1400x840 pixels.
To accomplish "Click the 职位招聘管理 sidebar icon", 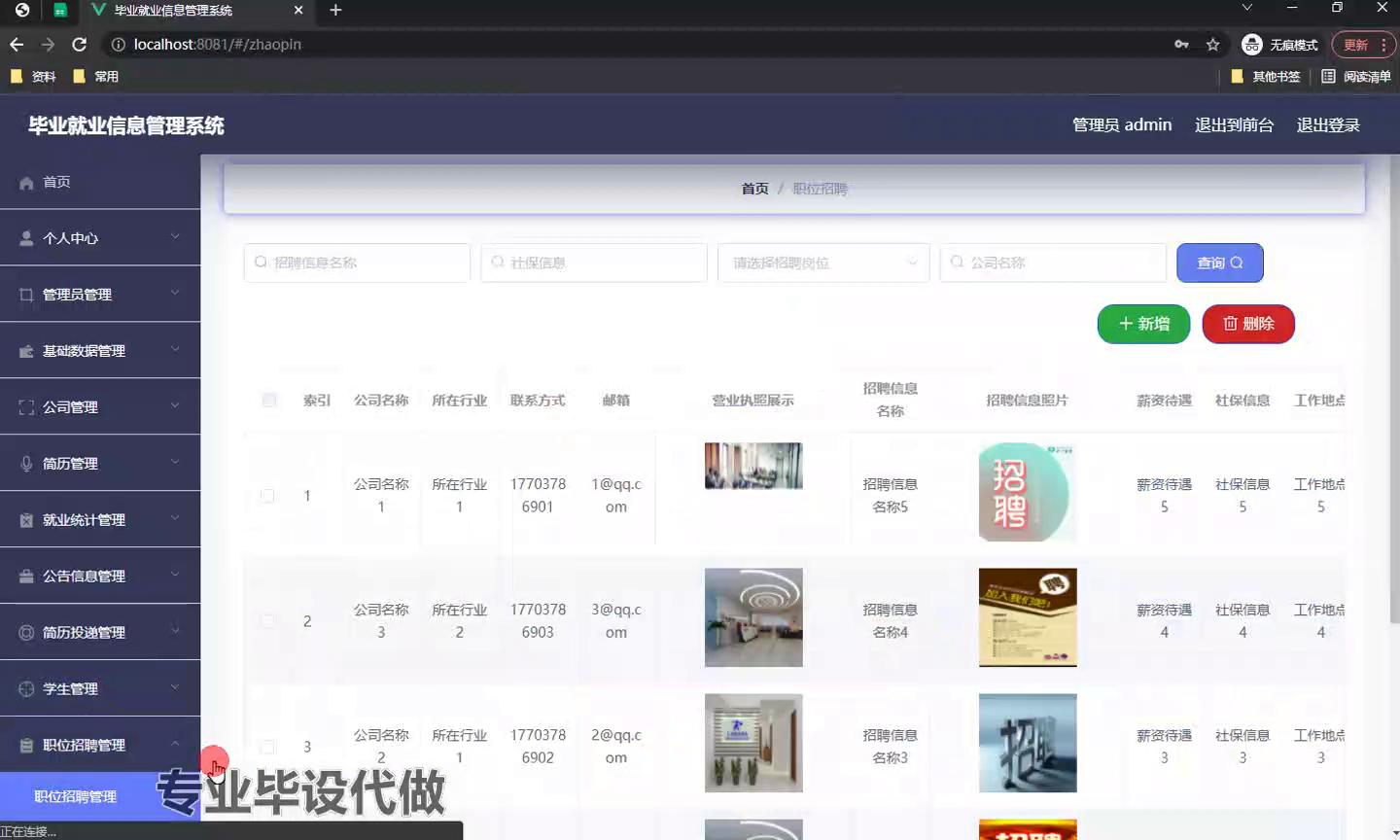I will (26, 746).
